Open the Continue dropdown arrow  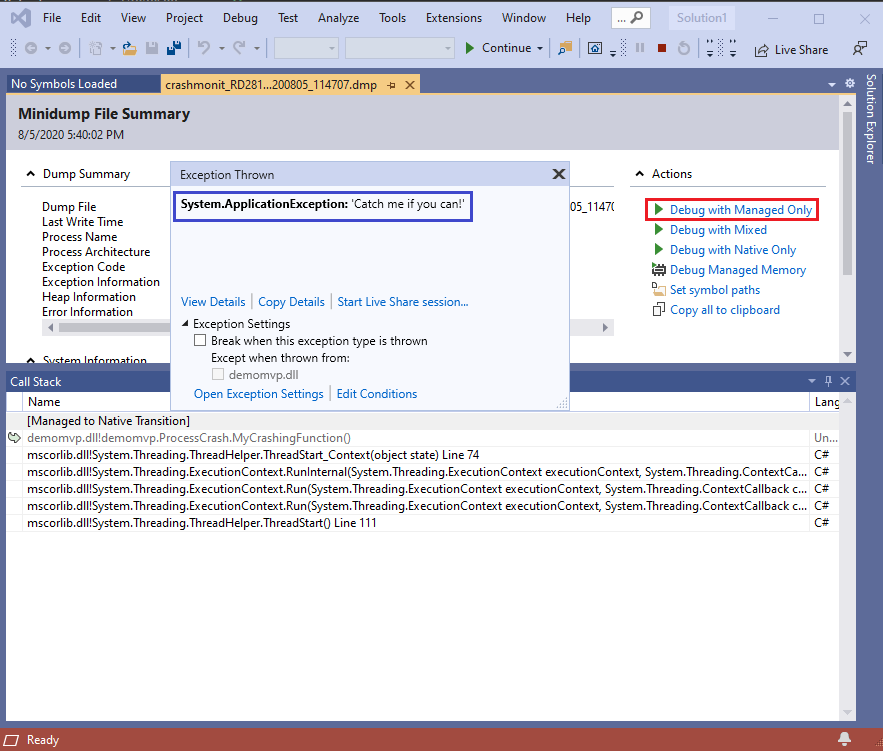pyautogui.click(x=540, y=47)
